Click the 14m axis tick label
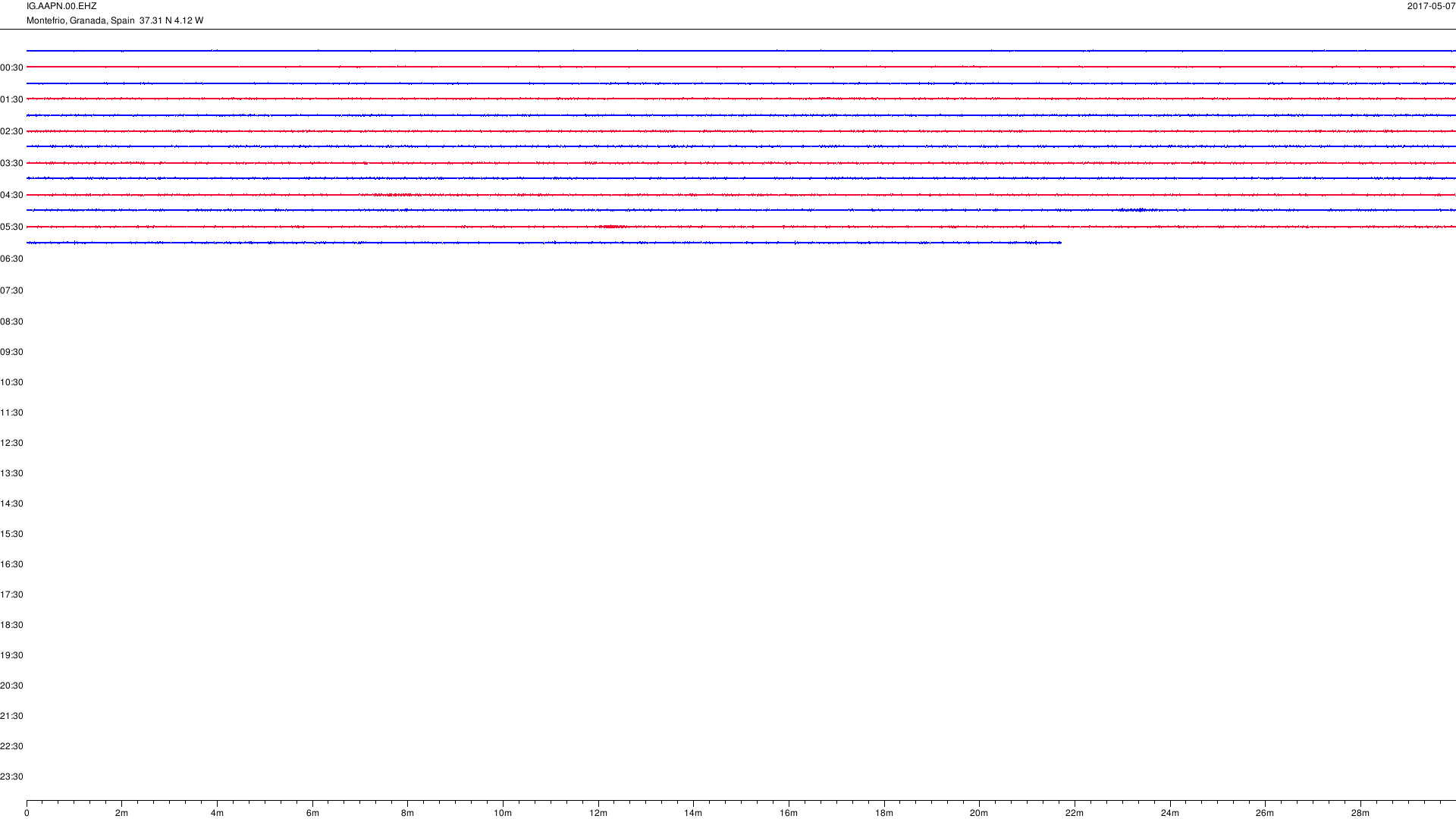Image resolution: width=1456 pixels, height=819 pixels. click(x=693, y=813)
